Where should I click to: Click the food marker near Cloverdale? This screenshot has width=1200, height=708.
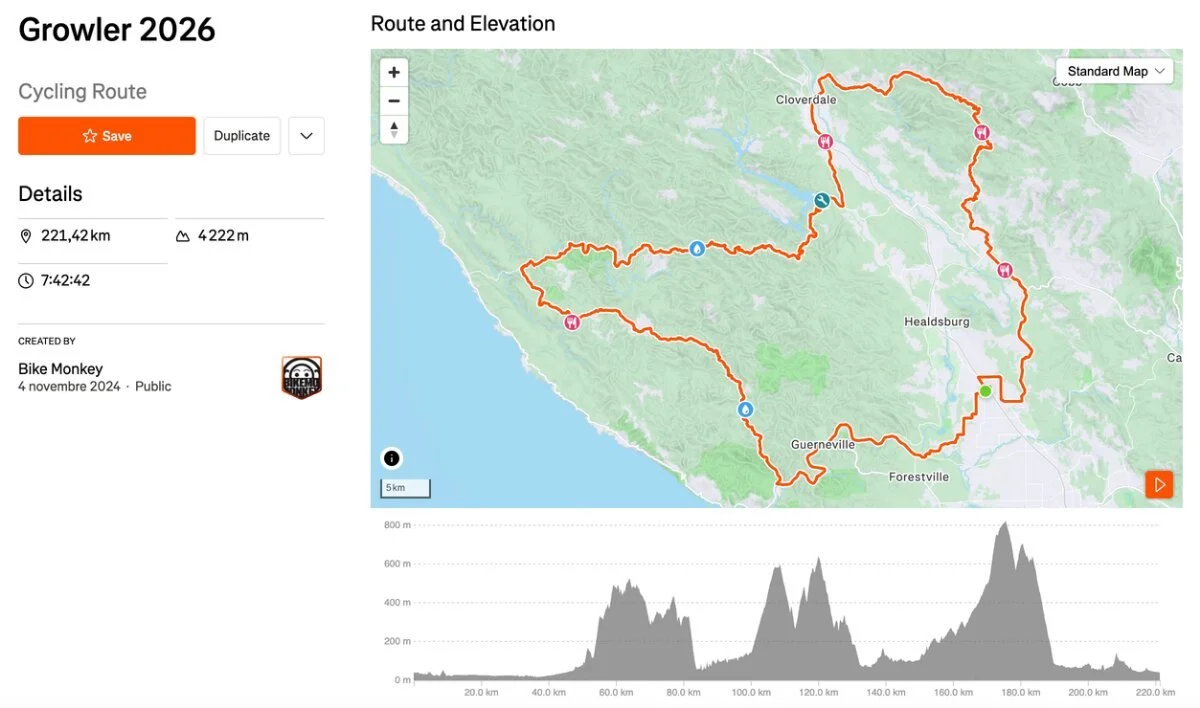point(825,142)
